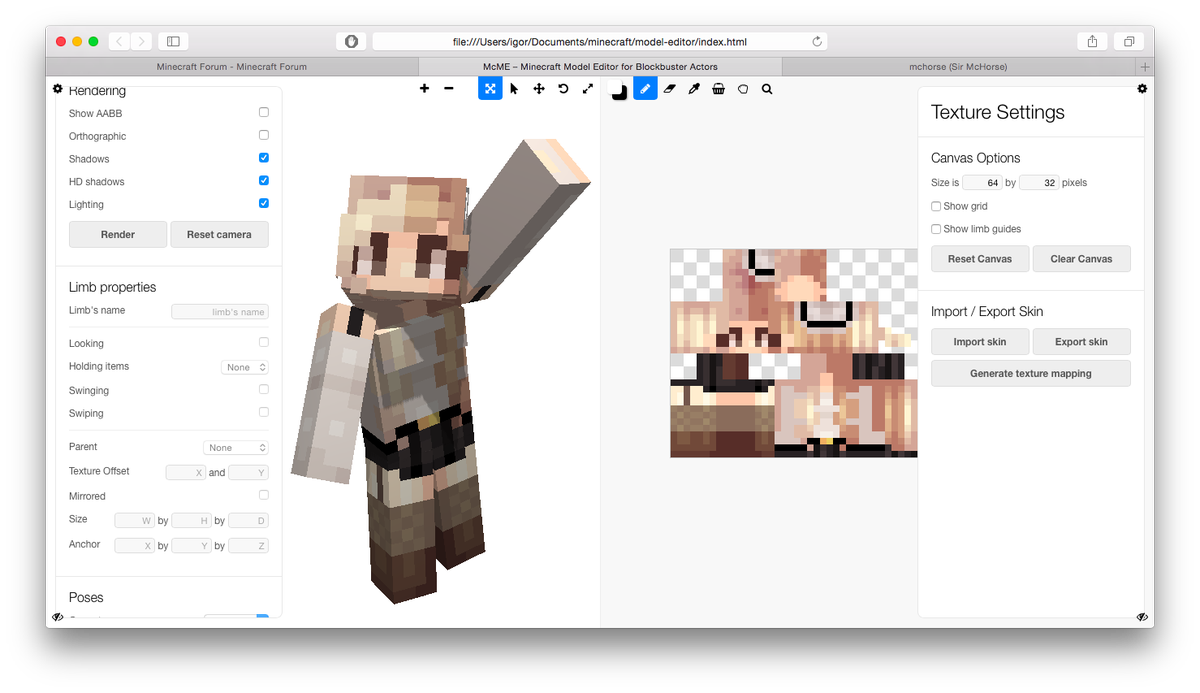Click the Clear Canvas button

pyautogui.click(x=1081, y=258)
